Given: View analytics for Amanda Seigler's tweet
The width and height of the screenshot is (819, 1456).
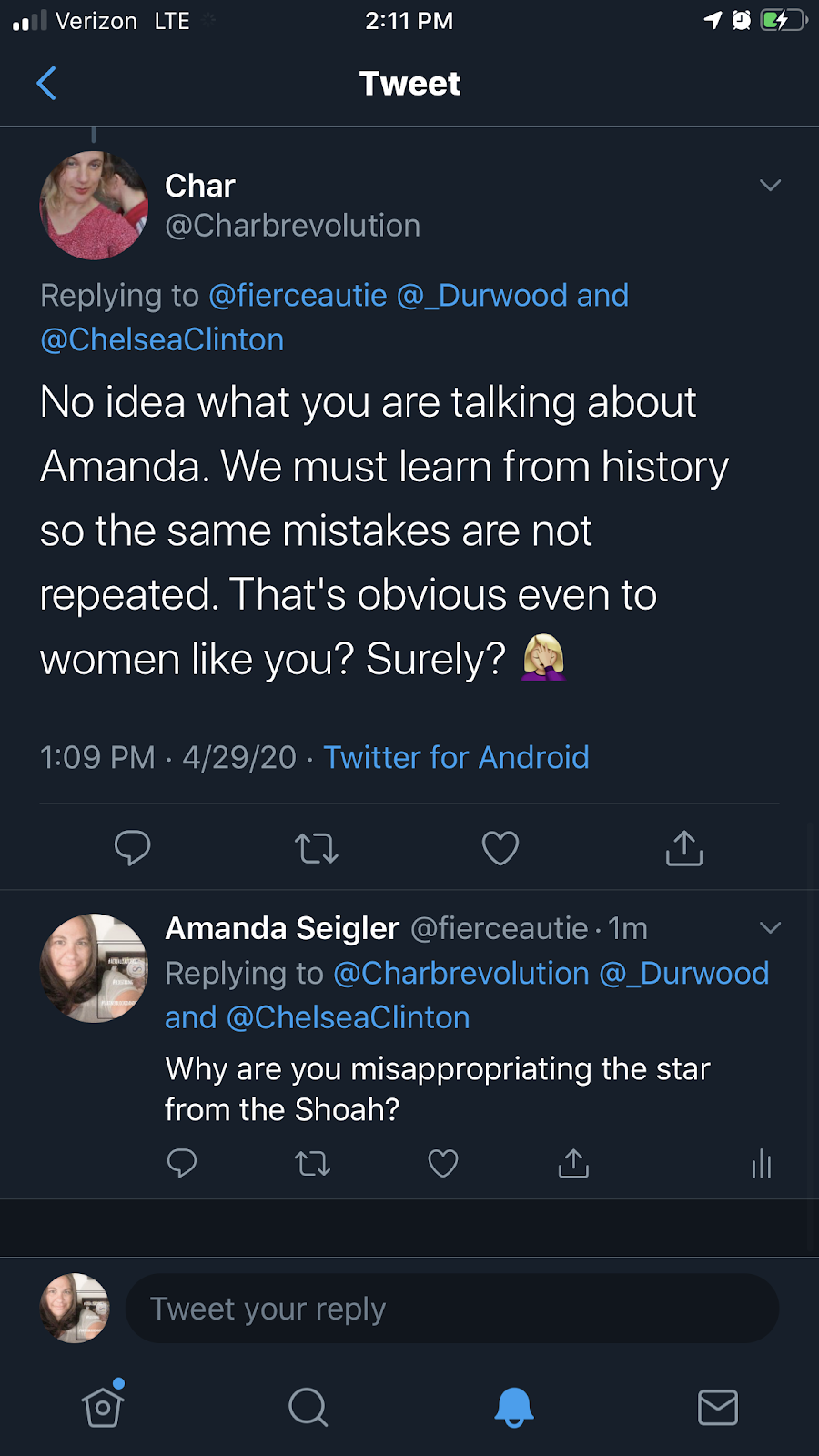Looking at the screenshot, I should click(762, 1163).
